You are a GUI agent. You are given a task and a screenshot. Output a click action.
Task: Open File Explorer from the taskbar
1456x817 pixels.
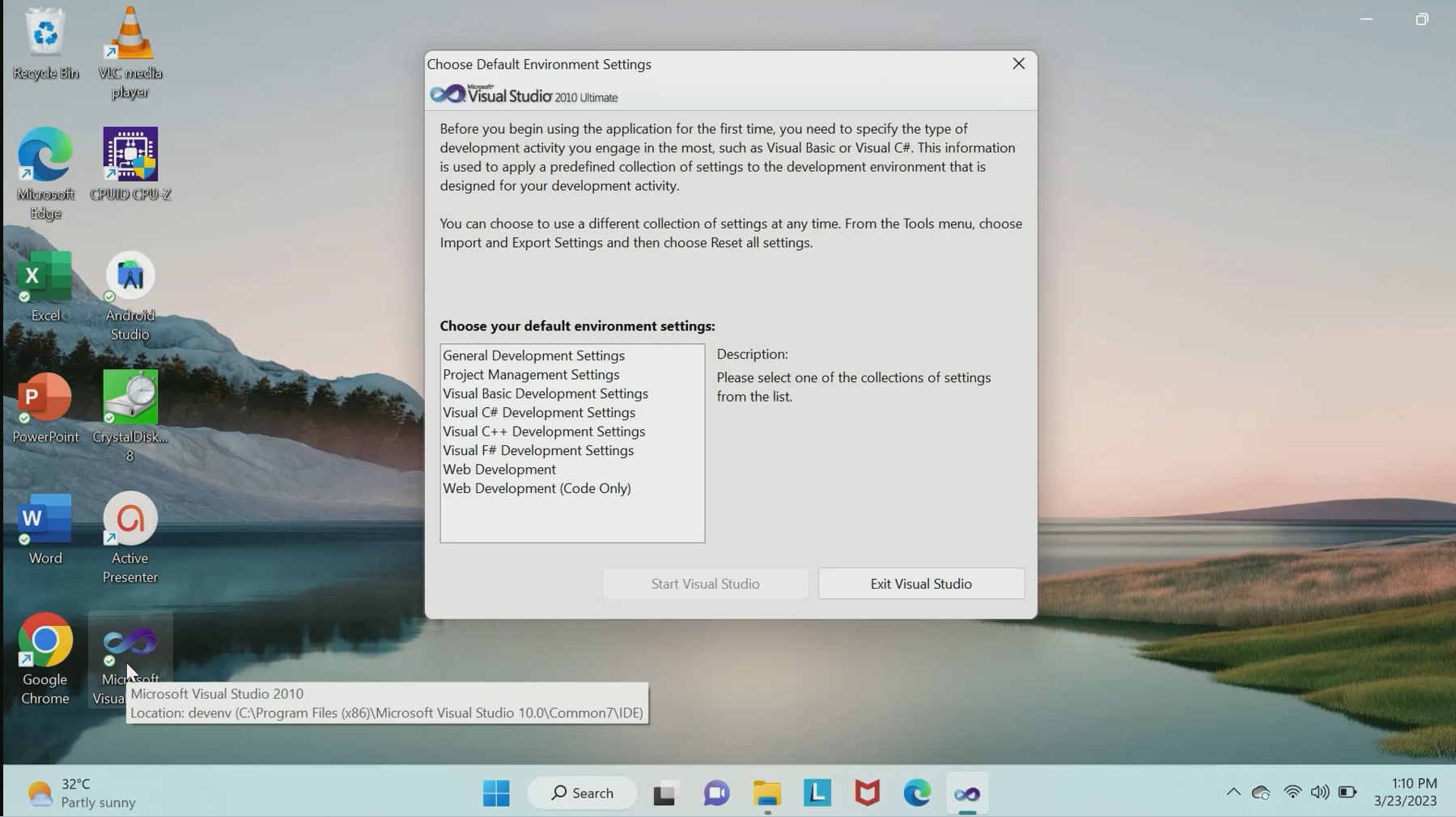[767, 794]
